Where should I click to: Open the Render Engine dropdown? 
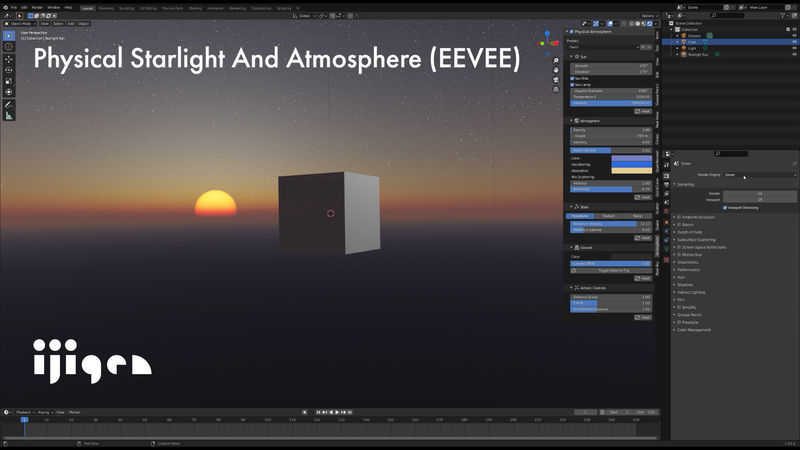point(760,174)
